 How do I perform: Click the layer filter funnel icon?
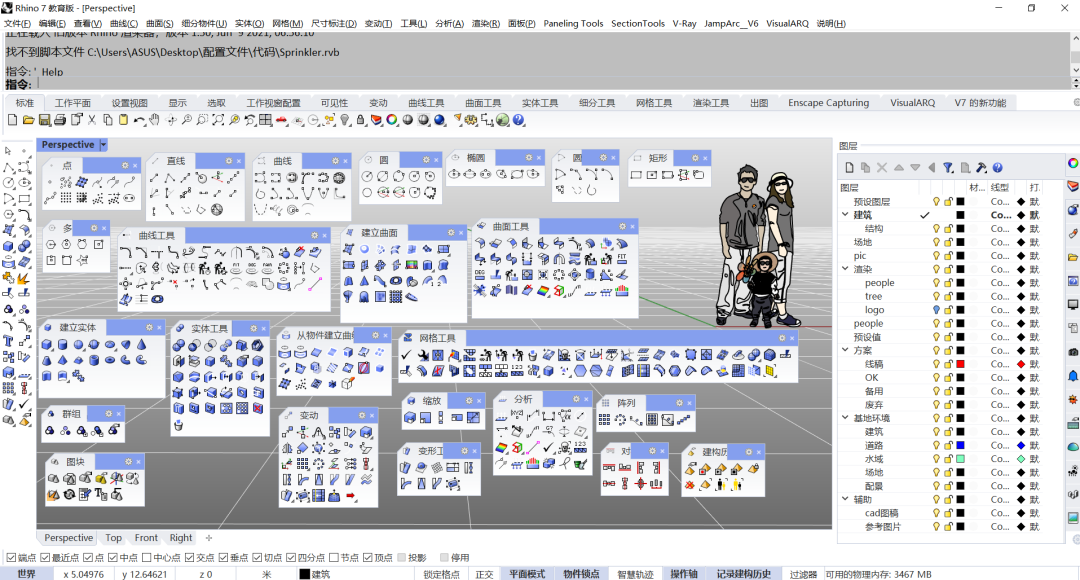pyautogui.click(x=947, y=167)
